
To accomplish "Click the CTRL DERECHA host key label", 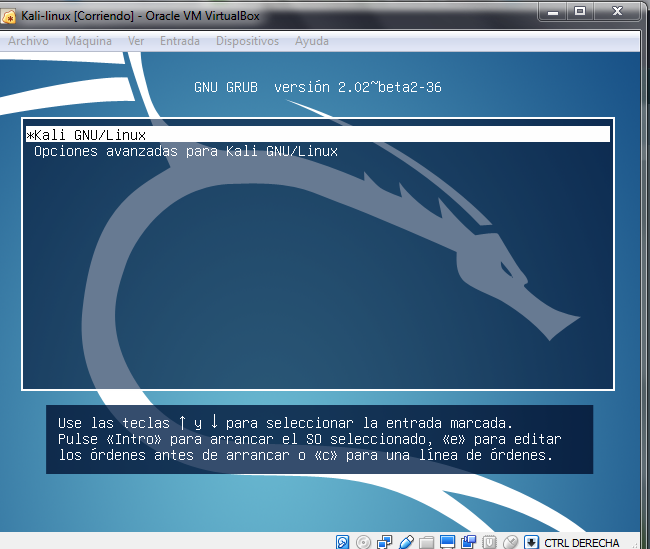I will pos(582,542).
